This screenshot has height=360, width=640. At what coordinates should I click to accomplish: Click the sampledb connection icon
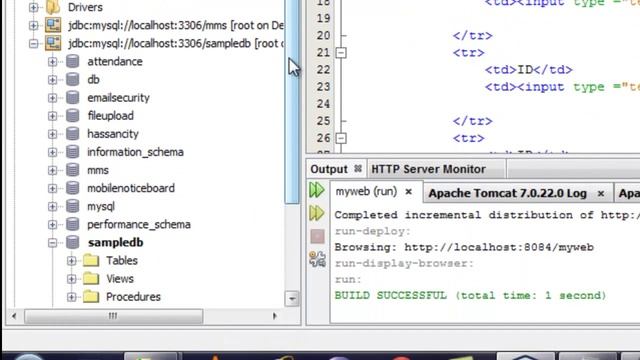point(53,43)
